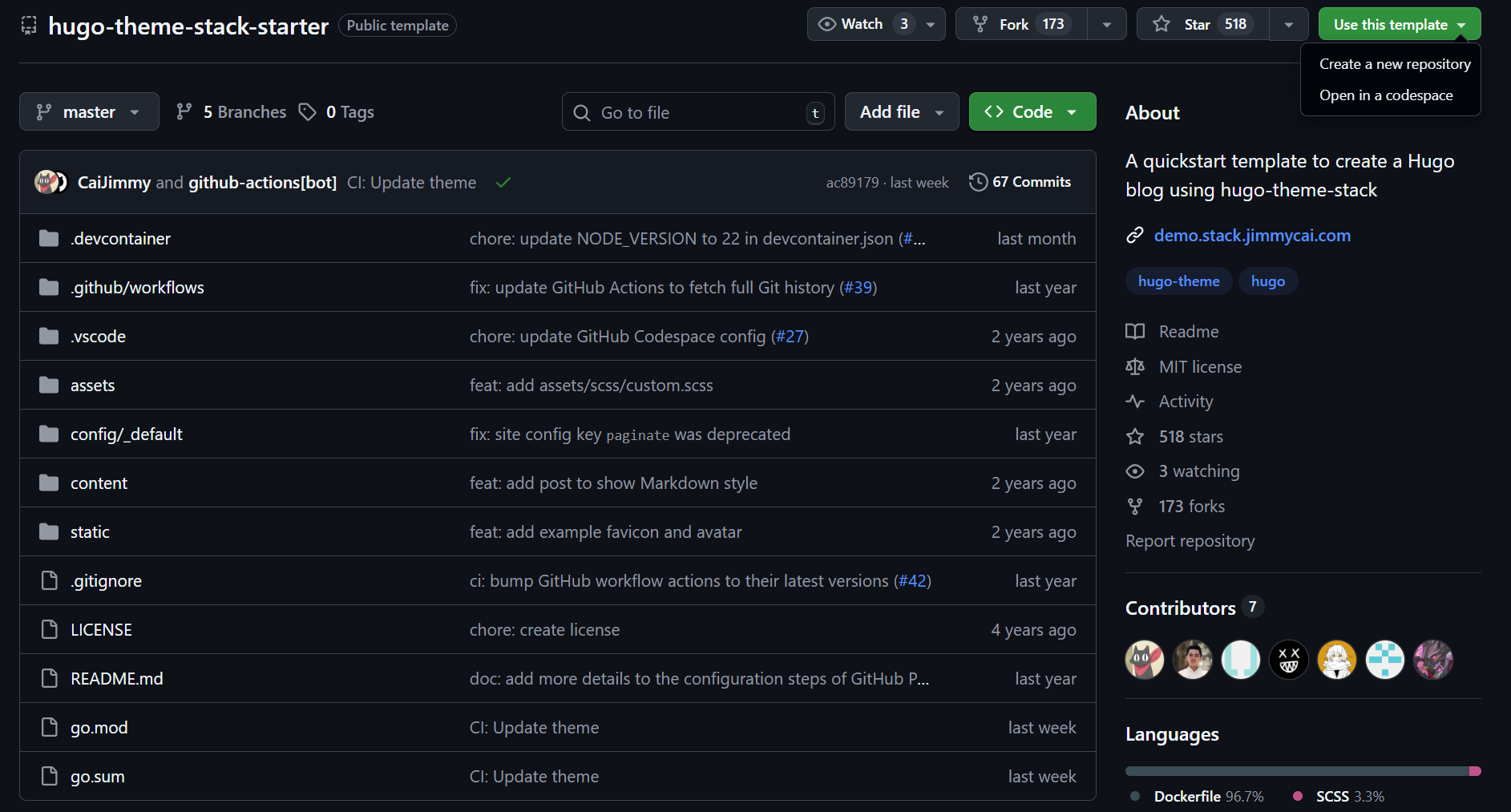Choose Create a new repository
1511x812 pixels.
(x=1394, y=64)
